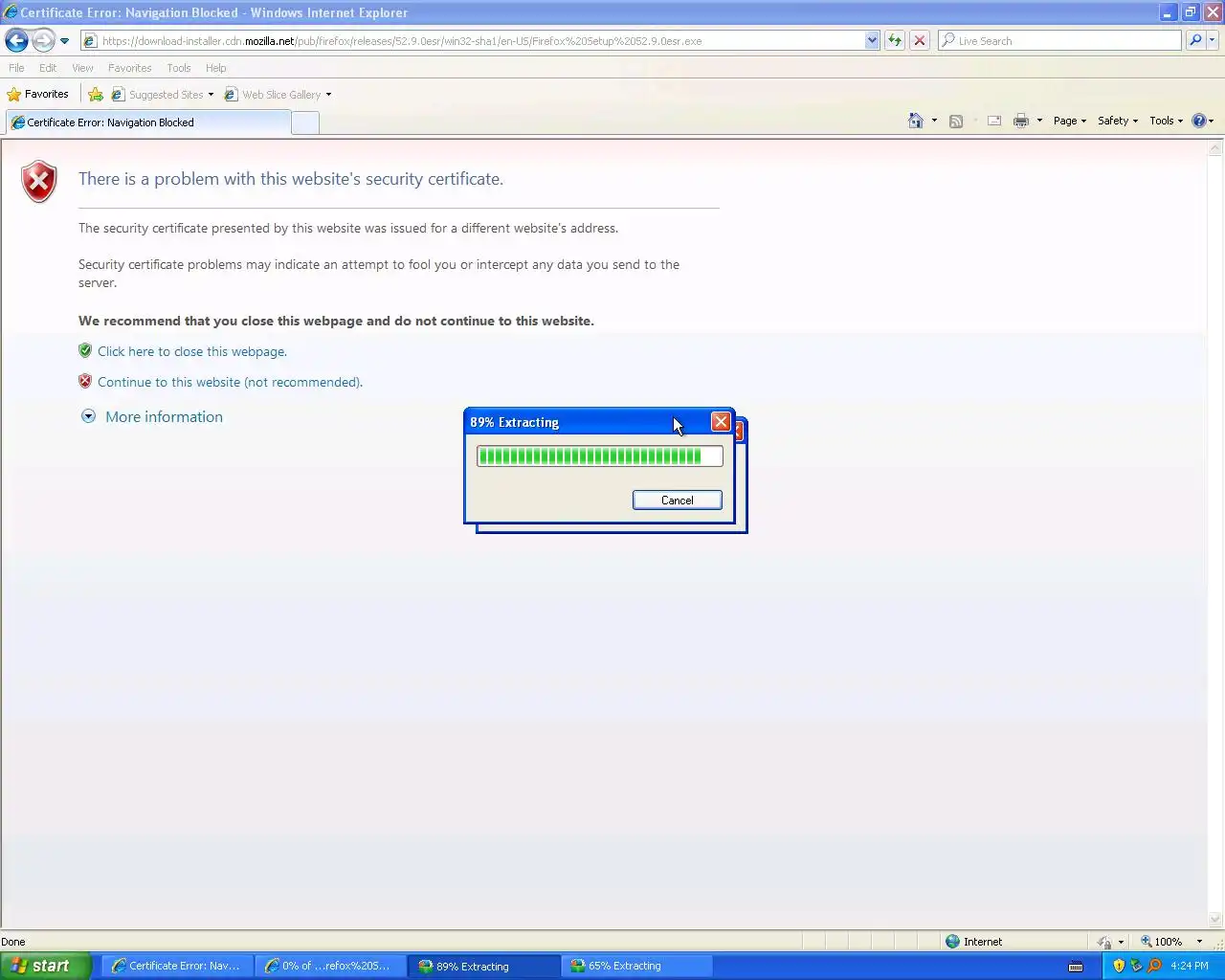This screenshot has width=1225, height=980.
Task: Go forward with the Forward arrow button
Action: [43, 40]
